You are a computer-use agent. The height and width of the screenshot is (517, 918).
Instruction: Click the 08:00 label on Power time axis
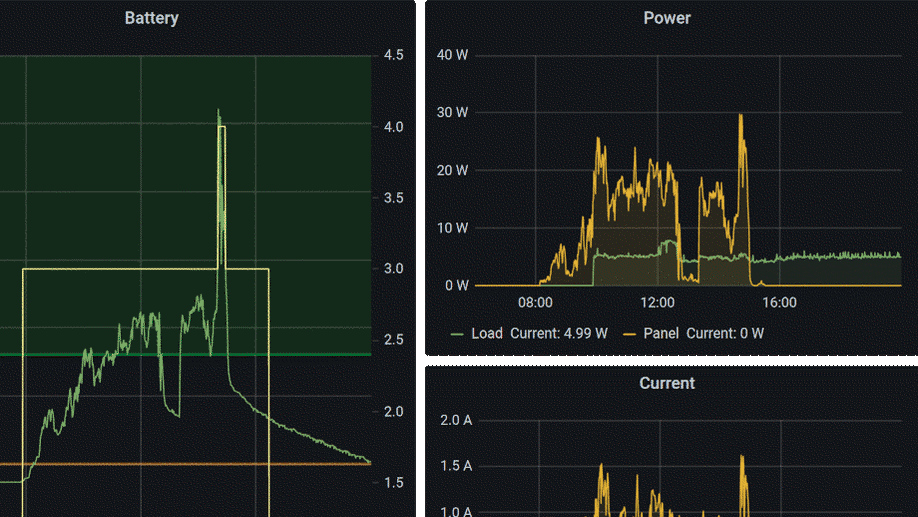535,302
